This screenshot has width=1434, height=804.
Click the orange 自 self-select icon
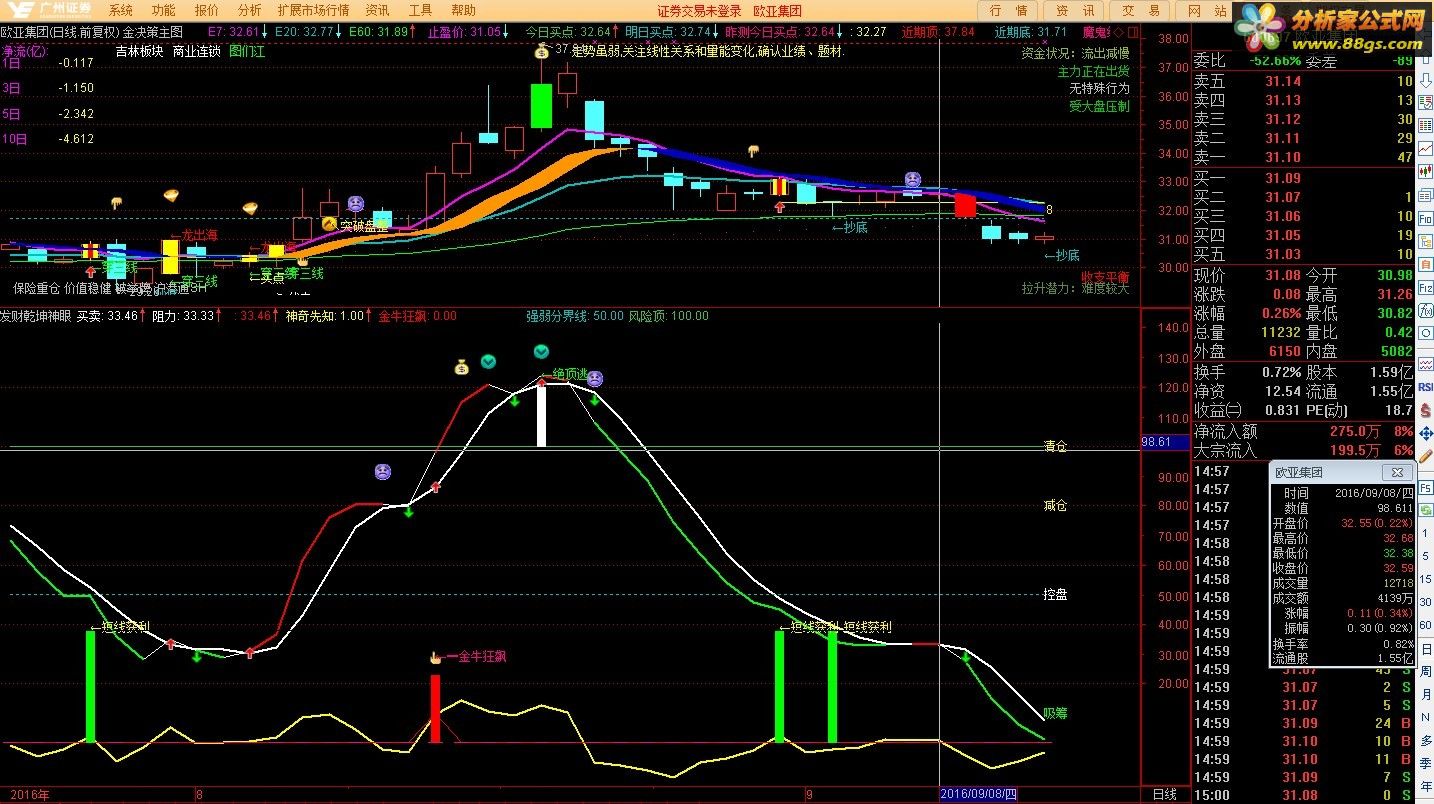coord(1426,264)
